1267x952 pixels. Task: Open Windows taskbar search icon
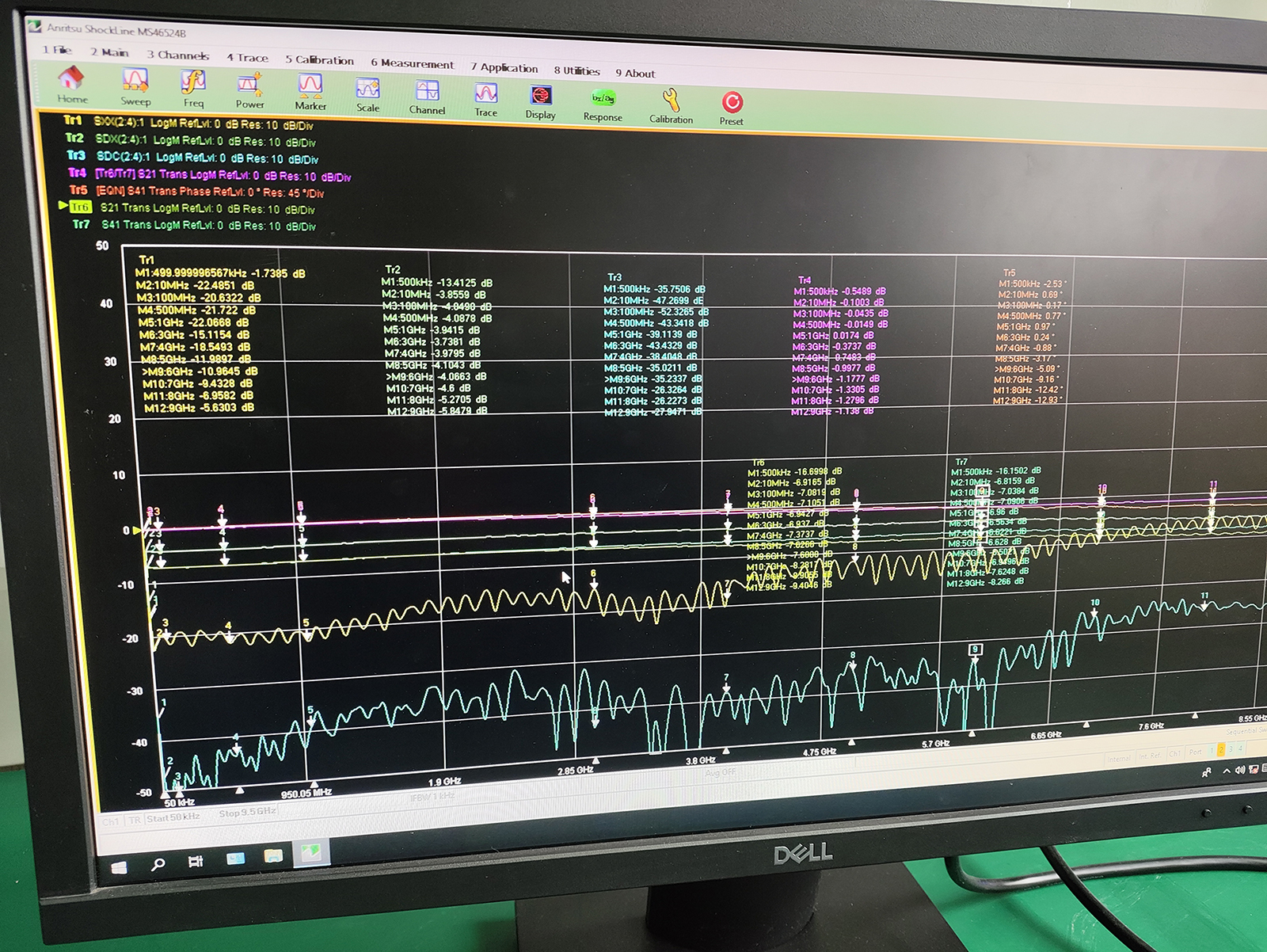(158, 864)
